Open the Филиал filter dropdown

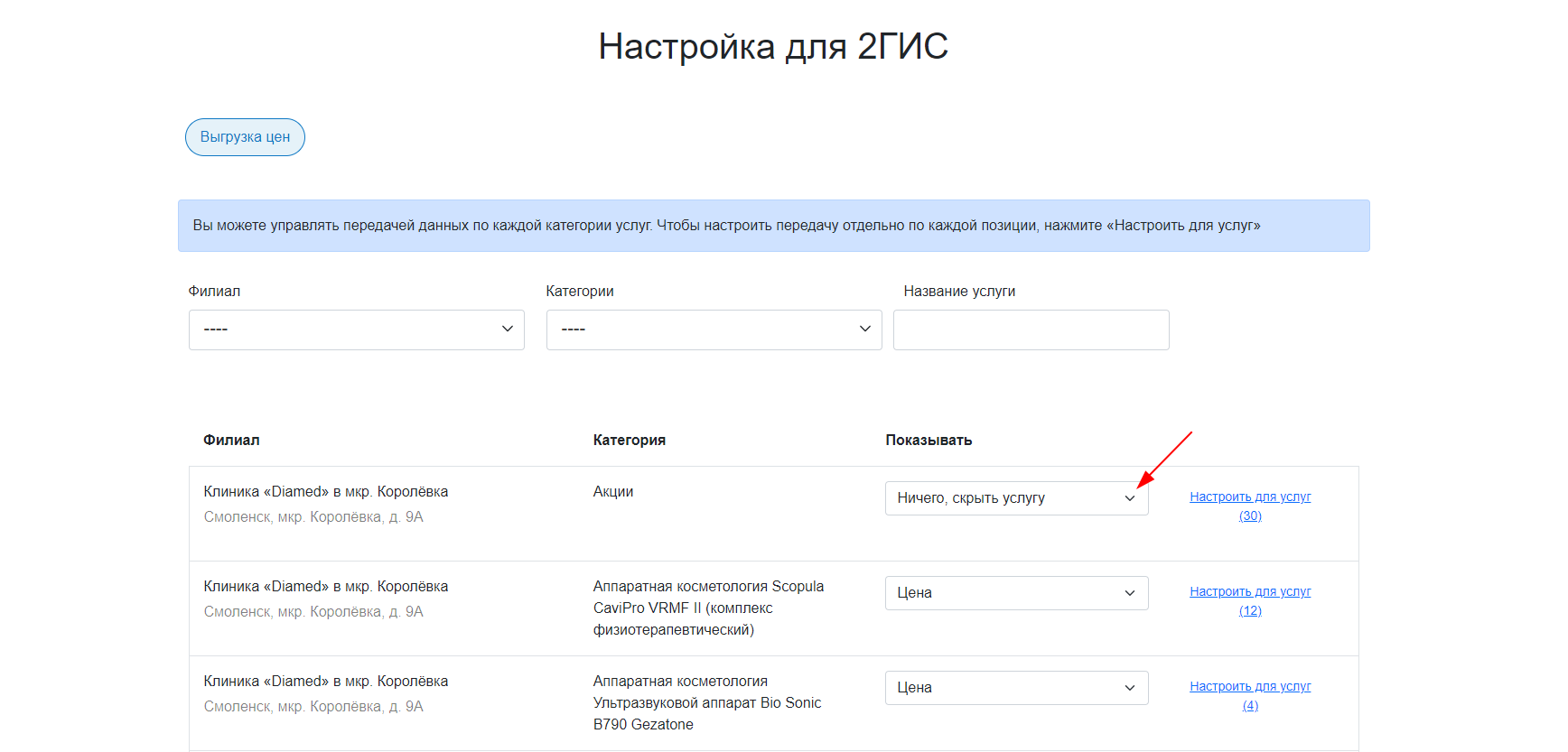point(357,330)
